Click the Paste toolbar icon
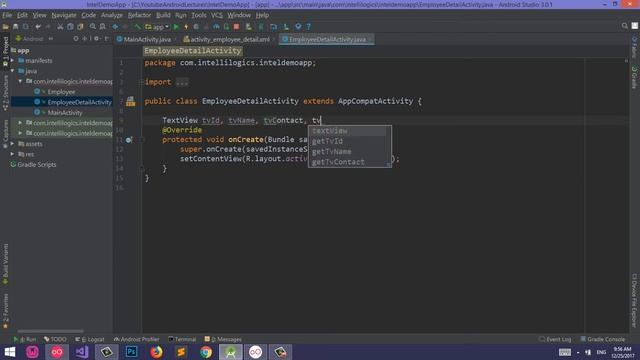This screenshot has height=360, width=640. click(80, 27)
